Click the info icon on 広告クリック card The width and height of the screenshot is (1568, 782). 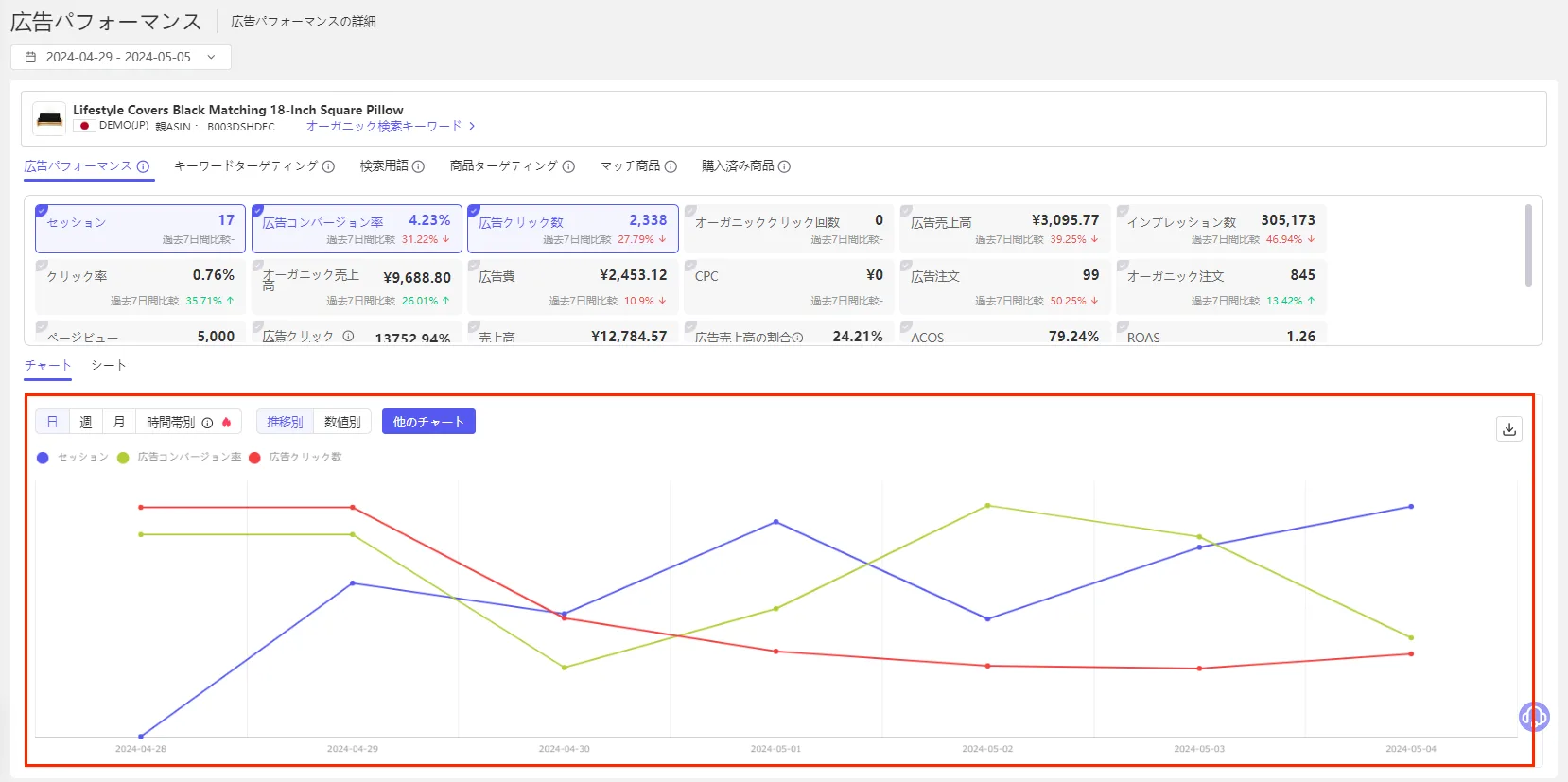pyautogui.click(x=348, y=336)
